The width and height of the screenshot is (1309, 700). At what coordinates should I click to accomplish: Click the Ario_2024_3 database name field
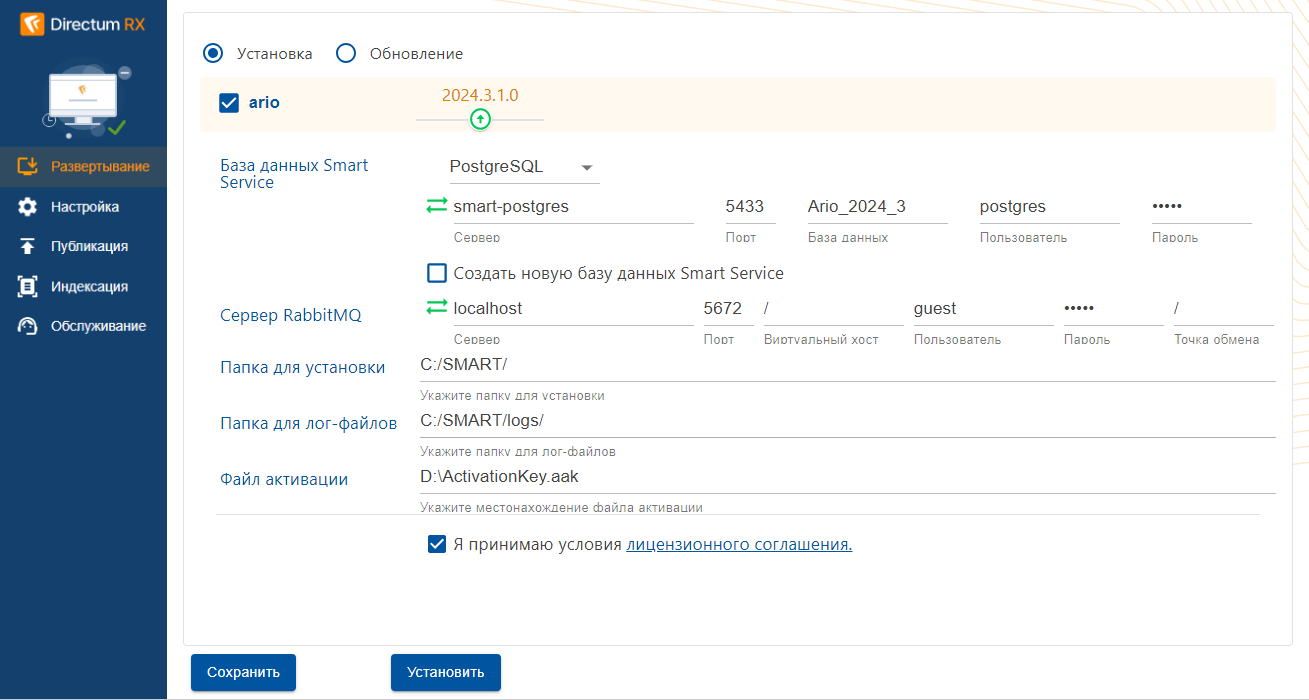877,207
